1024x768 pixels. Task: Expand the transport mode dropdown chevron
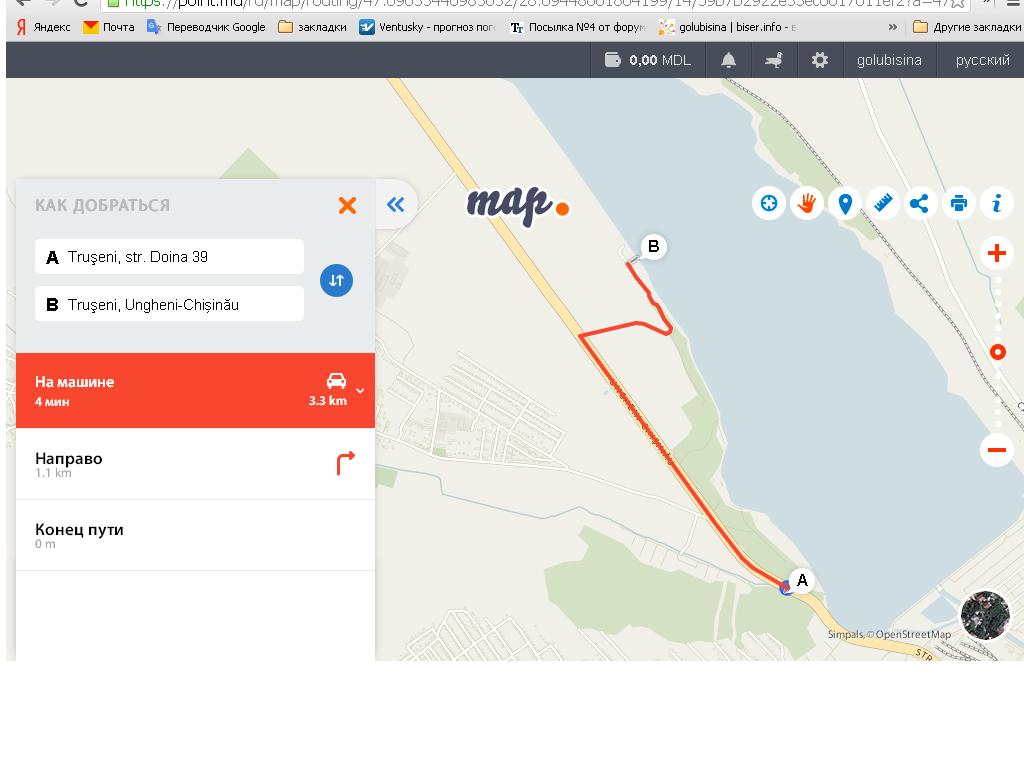pyautogui.click(x=360, y=391)
